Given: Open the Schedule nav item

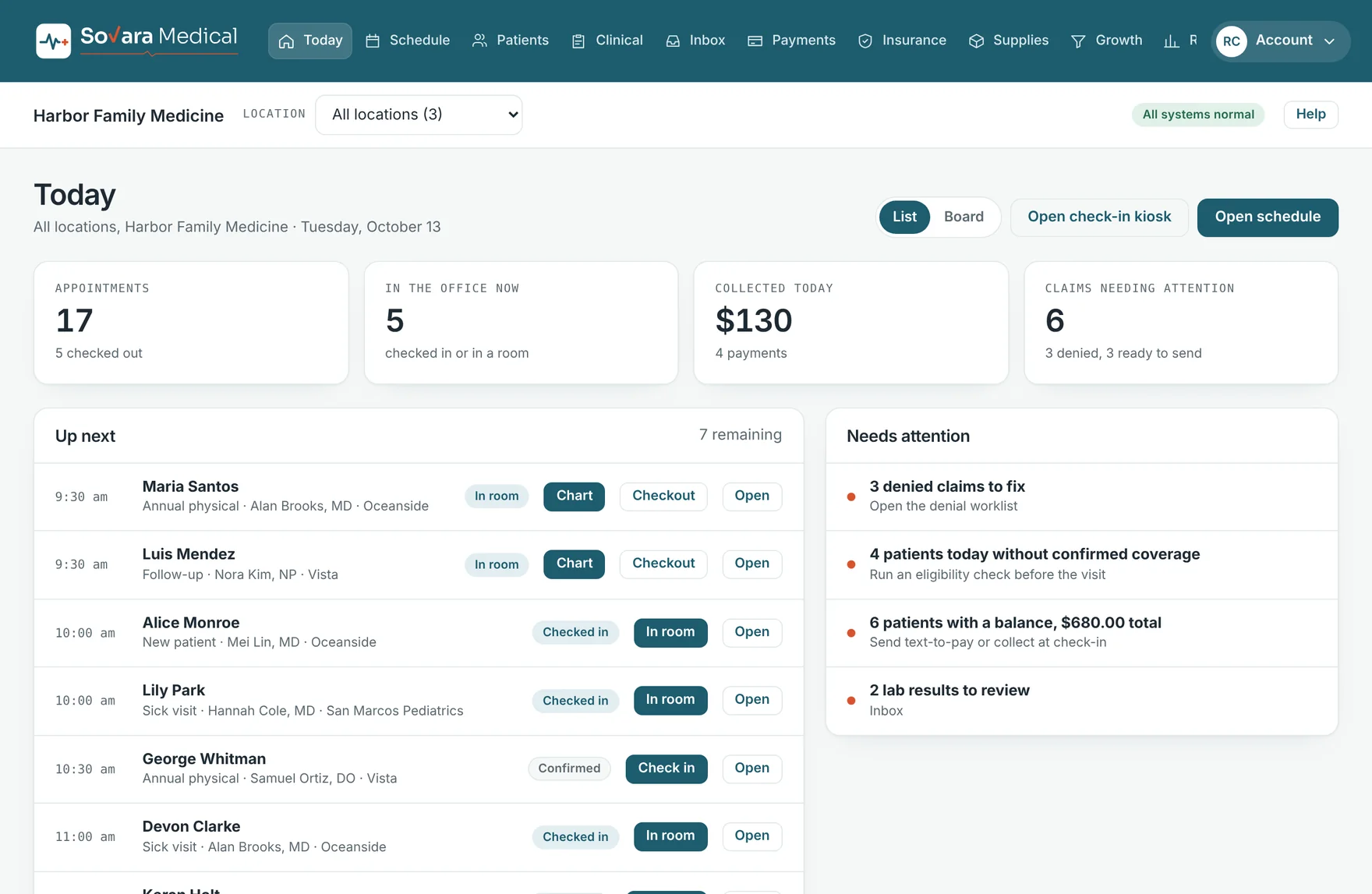Looking at the screenshot, I should click(408, 41).
